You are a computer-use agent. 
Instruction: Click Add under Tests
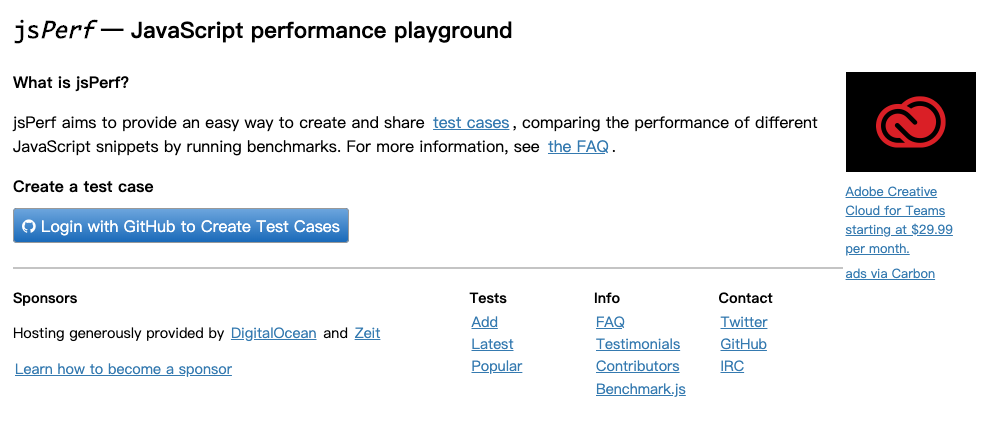(484, 322)
